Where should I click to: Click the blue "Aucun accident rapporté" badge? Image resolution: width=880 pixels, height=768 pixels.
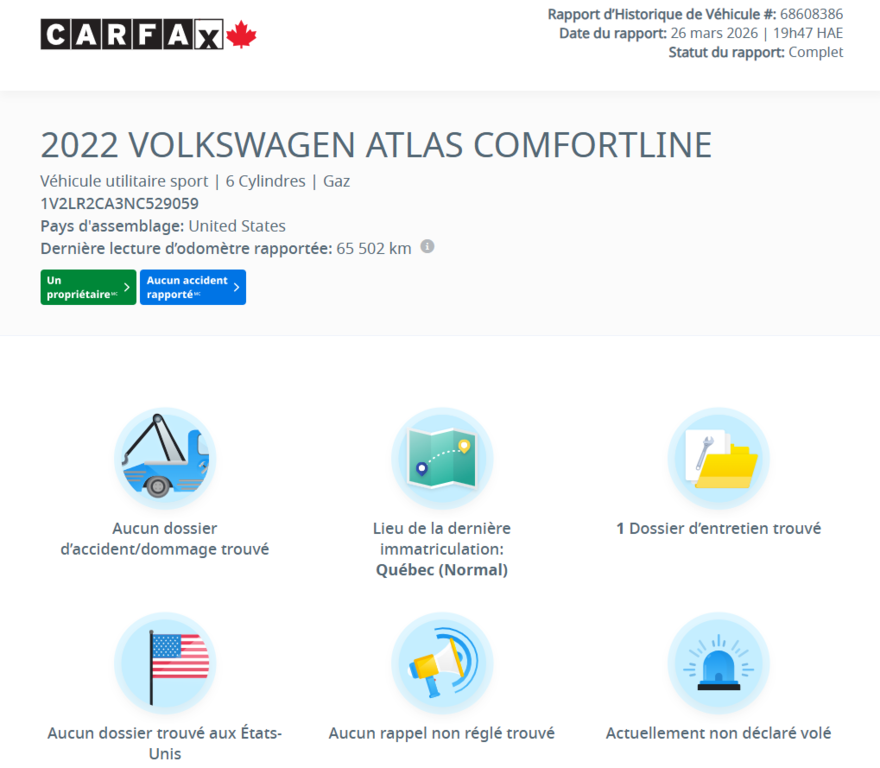coord(190,287)
